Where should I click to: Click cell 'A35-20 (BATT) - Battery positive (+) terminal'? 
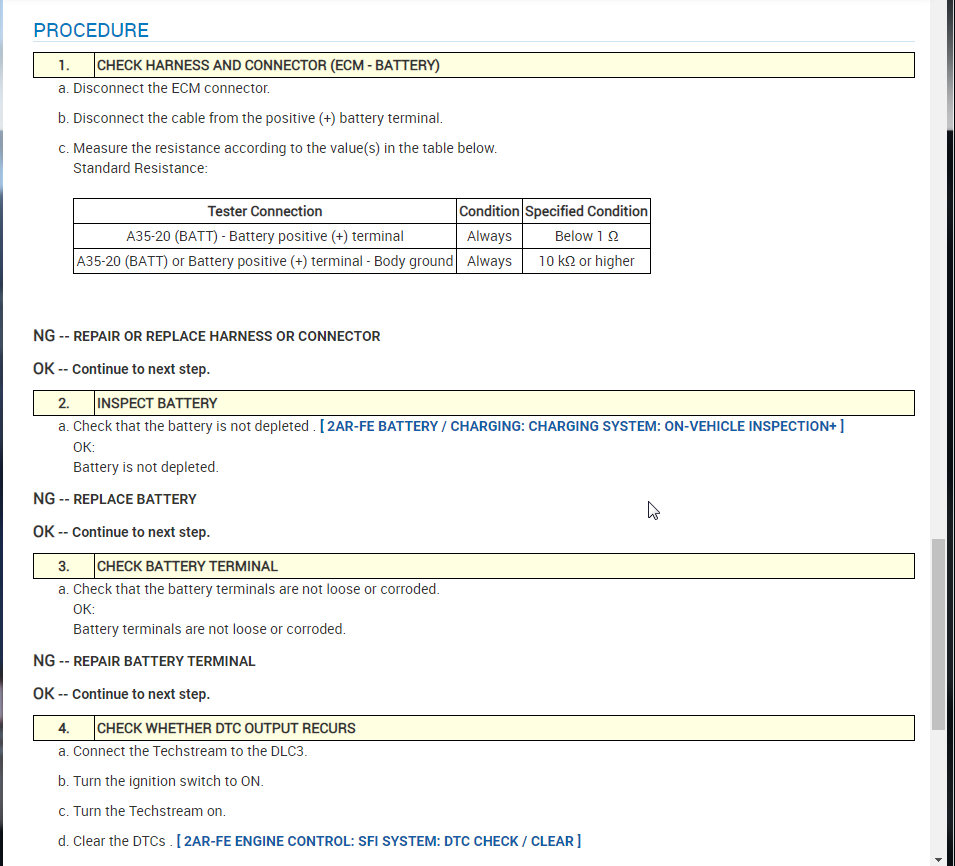coord(265,236)
